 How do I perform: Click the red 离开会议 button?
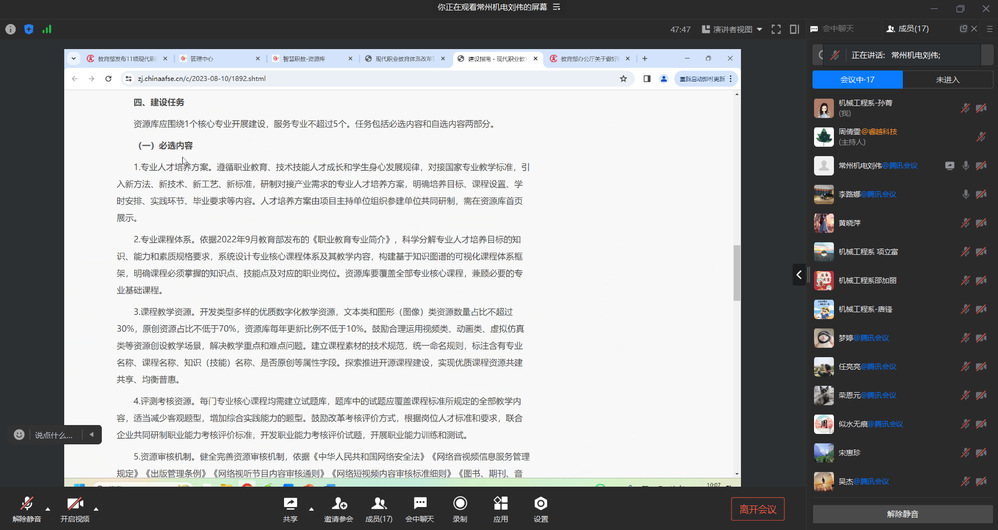point(758,509)
